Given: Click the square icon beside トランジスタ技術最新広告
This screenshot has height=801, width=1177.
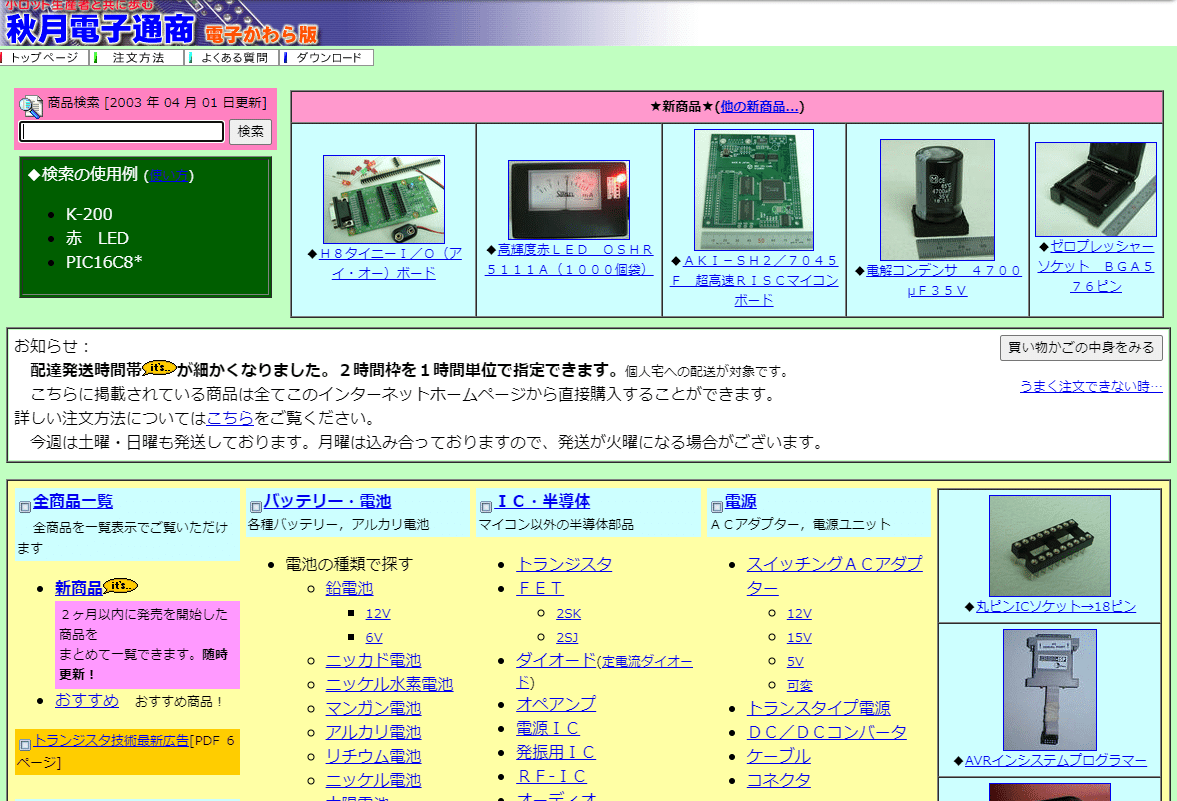Looking at the screenshot, I should click(x=25, y=745).
